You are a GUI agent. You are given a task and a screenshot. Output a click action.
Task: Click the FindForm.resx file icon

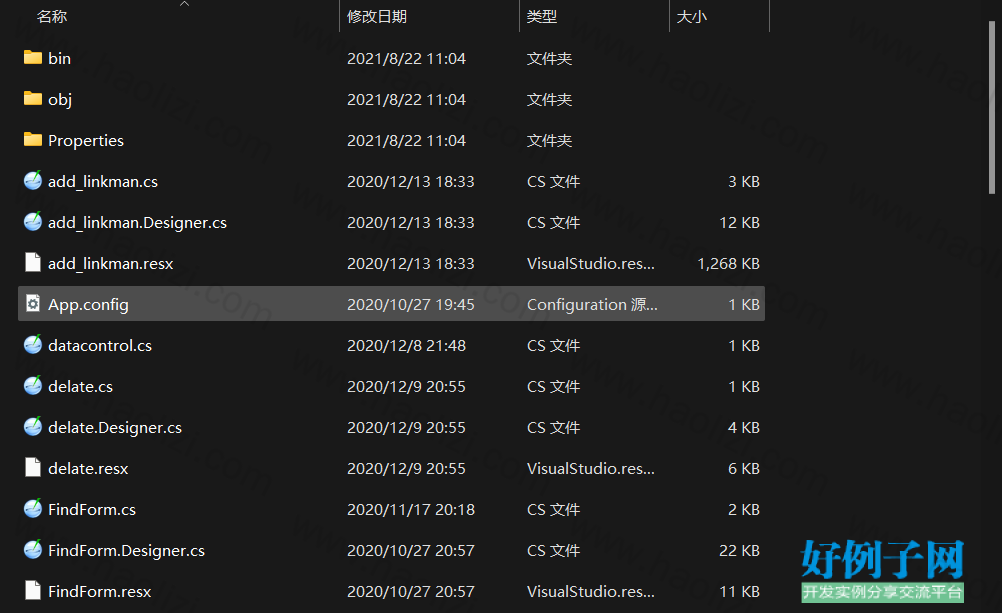point(33,590)
